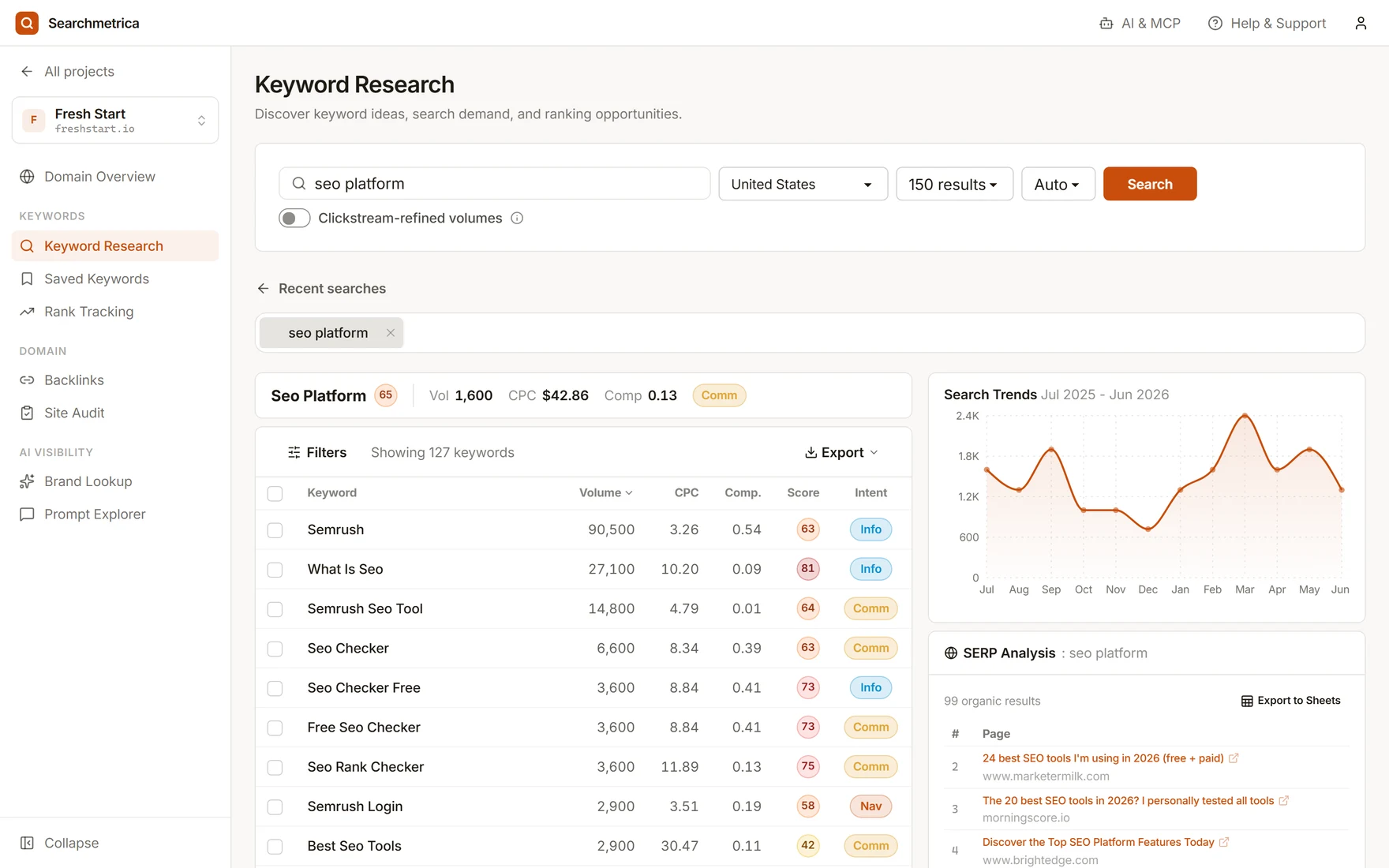The image size is (1389, 868).
Task: Go back using the Recent searches arrow
Action: point(263,289)
